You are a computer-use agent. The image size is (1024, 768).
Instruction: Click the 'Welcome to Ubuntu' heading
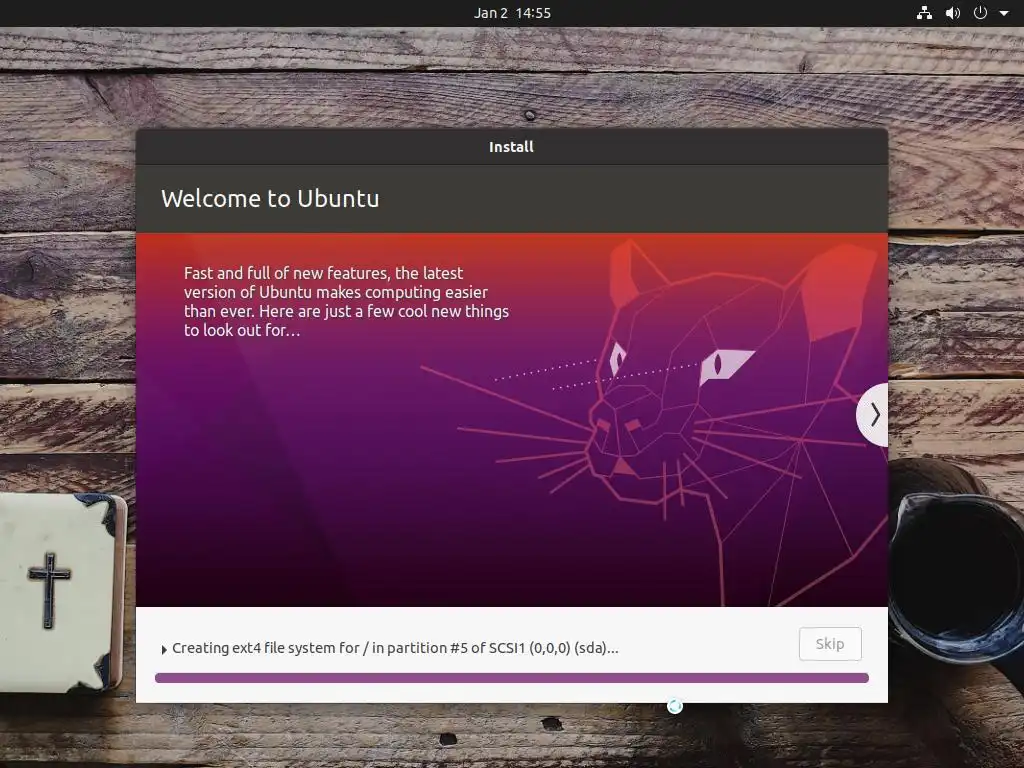click(x=270, y=199)
